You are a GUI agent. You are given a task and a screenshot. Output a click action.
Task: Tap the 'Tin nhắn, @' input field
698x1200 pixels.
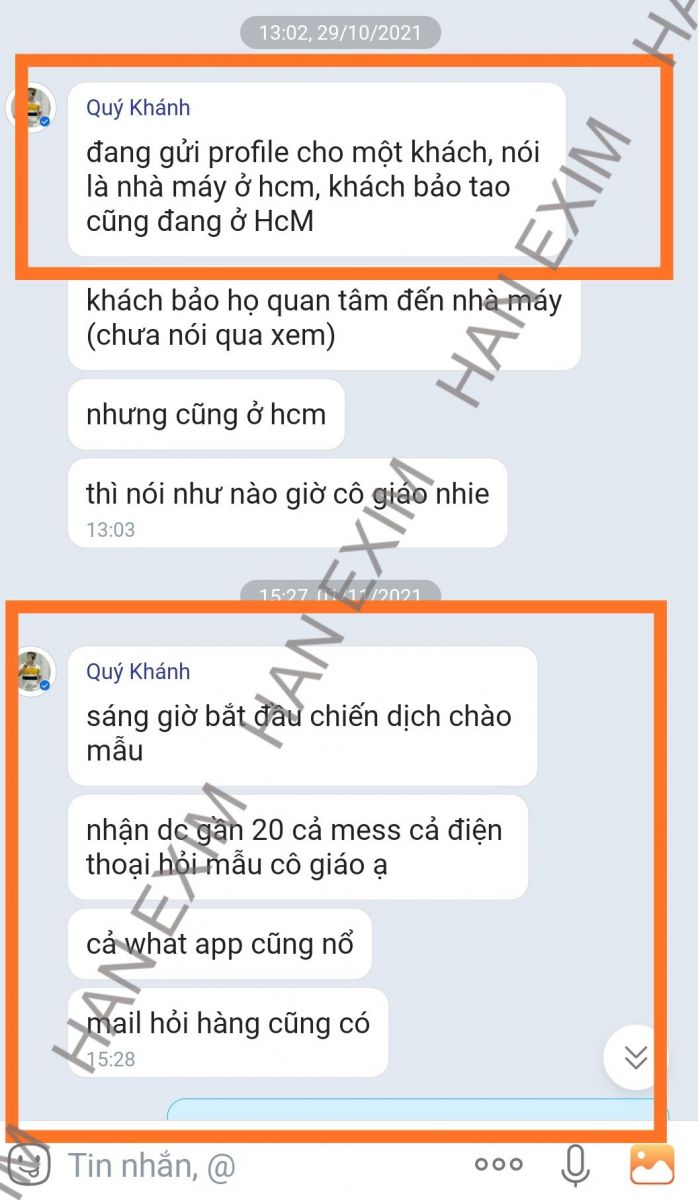tap(260, 1164)
